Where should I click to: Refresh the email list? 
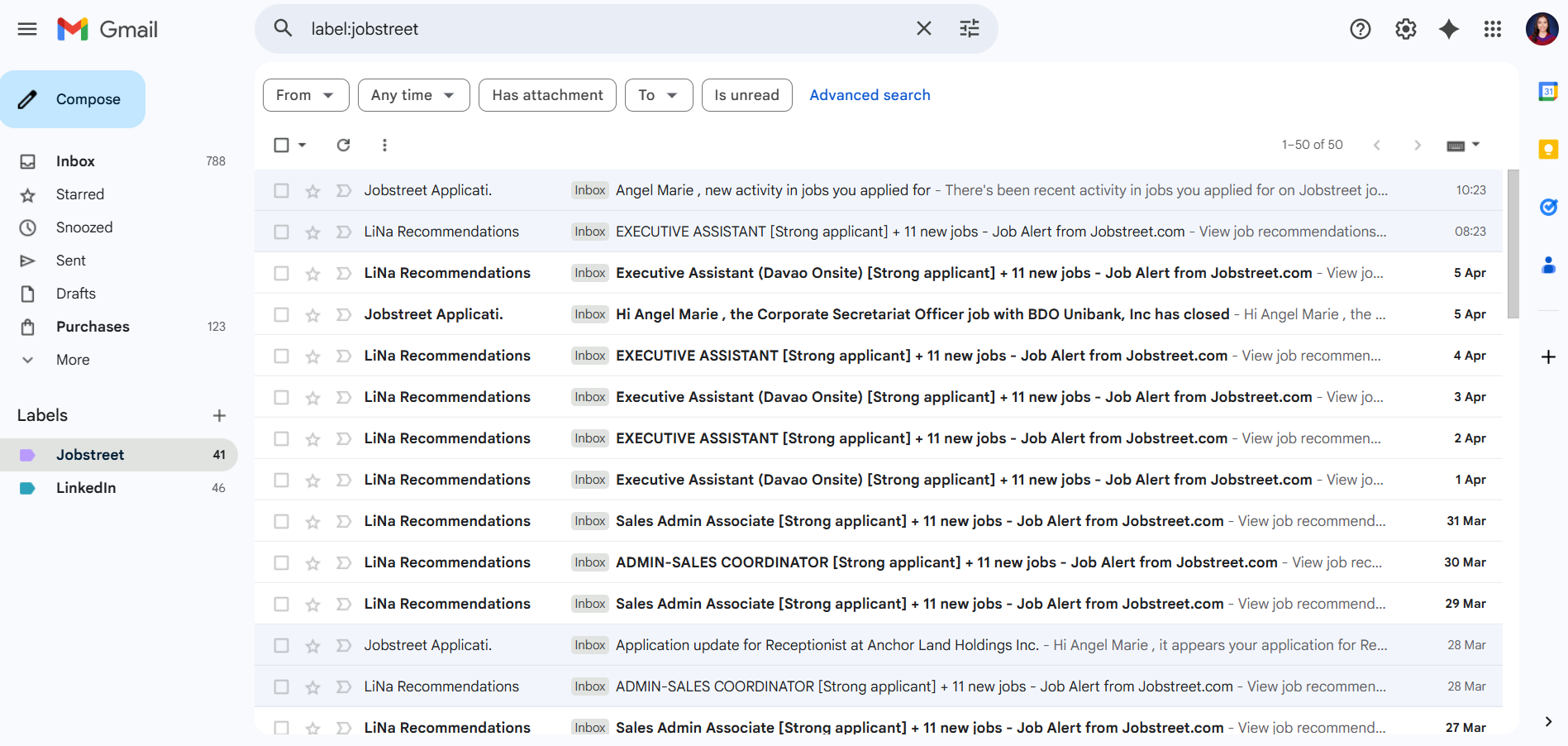pos(344,145)
